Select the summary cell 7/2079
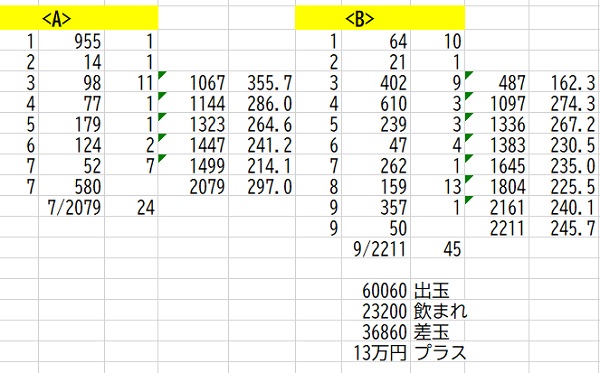 point(72,207)
